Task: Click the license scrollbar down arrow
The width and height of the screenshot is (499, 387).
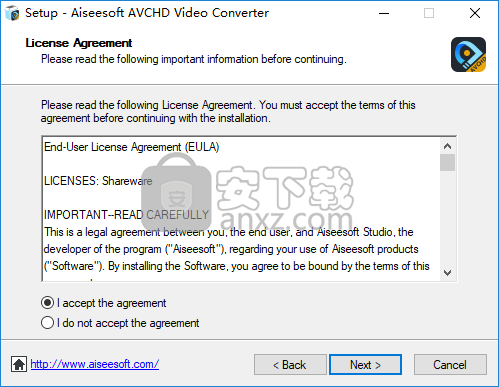Action: tap(447, 273)
